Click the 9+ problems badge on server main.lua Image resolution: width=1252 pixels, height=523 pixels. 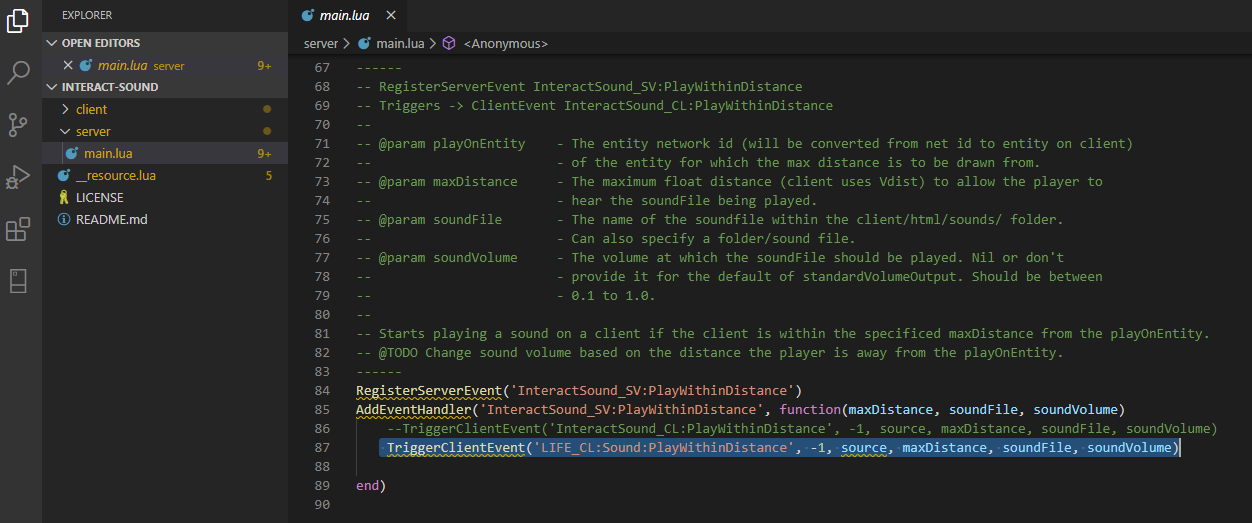click(265, 153)
